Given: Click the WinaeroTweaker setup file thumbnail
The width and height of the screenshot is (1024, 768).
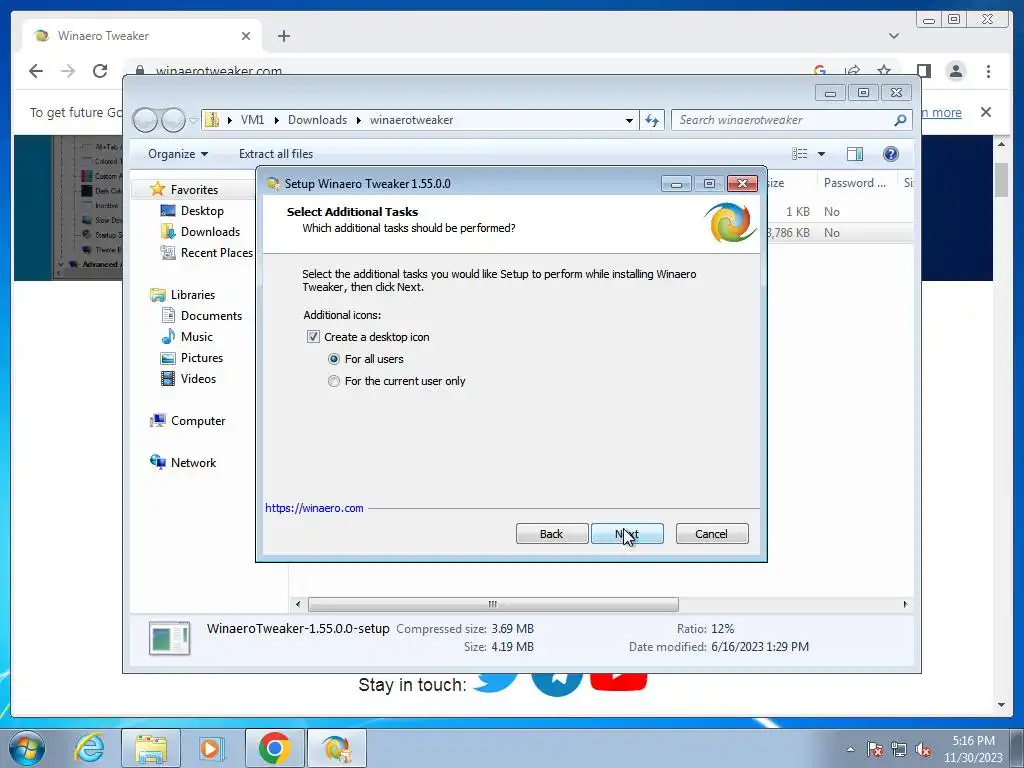Looking at the screenshot, I should click(x=169, y=638).
